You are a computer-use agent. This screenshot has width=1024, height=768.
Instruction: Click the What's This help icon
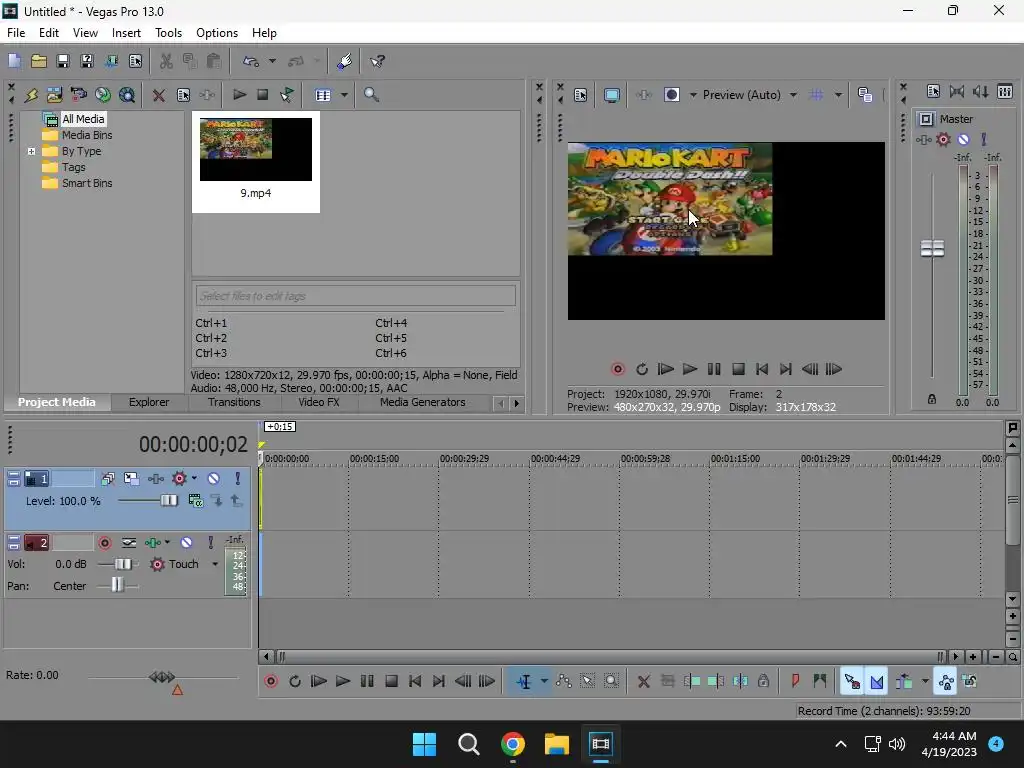click(x=377, y=61)
